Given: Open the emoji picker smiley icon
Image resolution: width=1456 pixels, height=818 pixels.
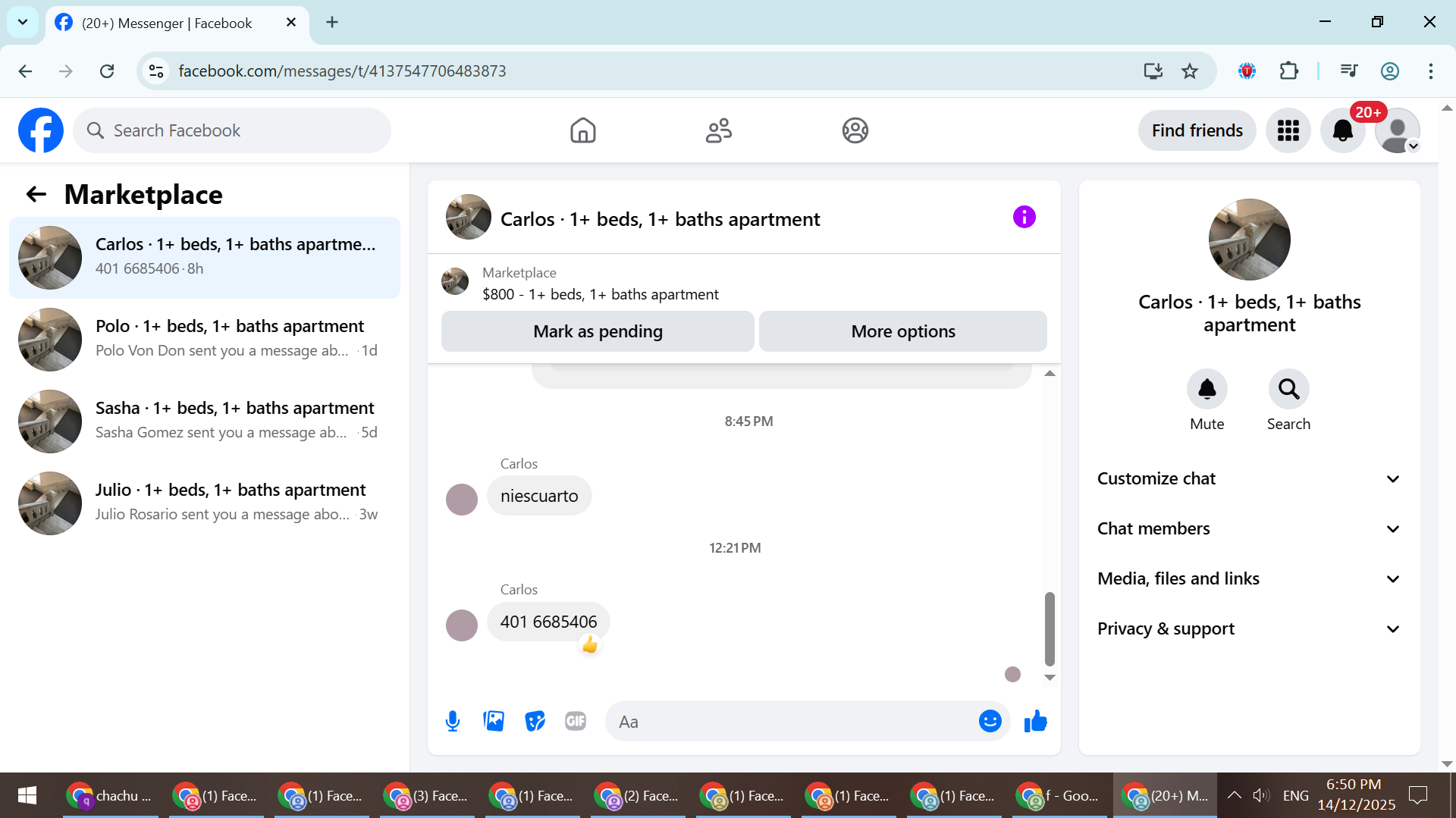Looking at the screenshot, I should click(x=990, y=721).
